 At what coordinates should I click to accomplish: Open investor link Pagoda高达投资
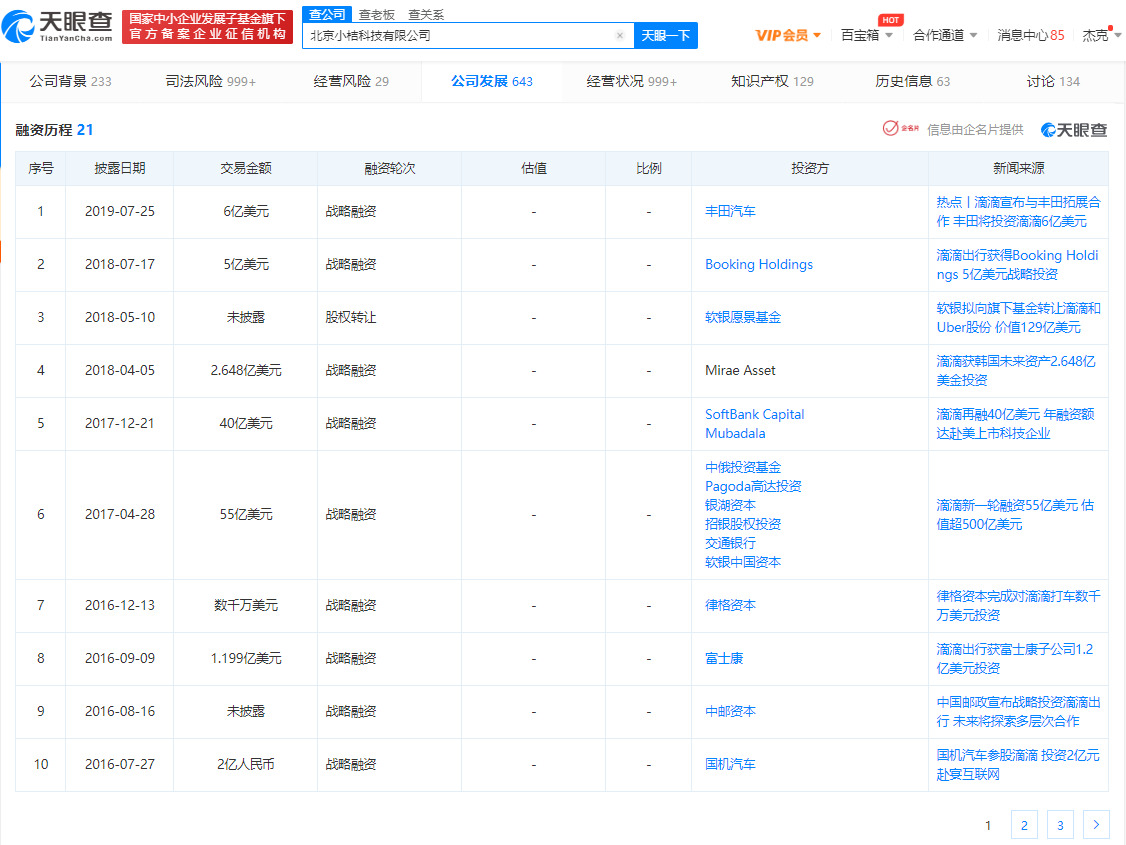[x=753, y=486]
